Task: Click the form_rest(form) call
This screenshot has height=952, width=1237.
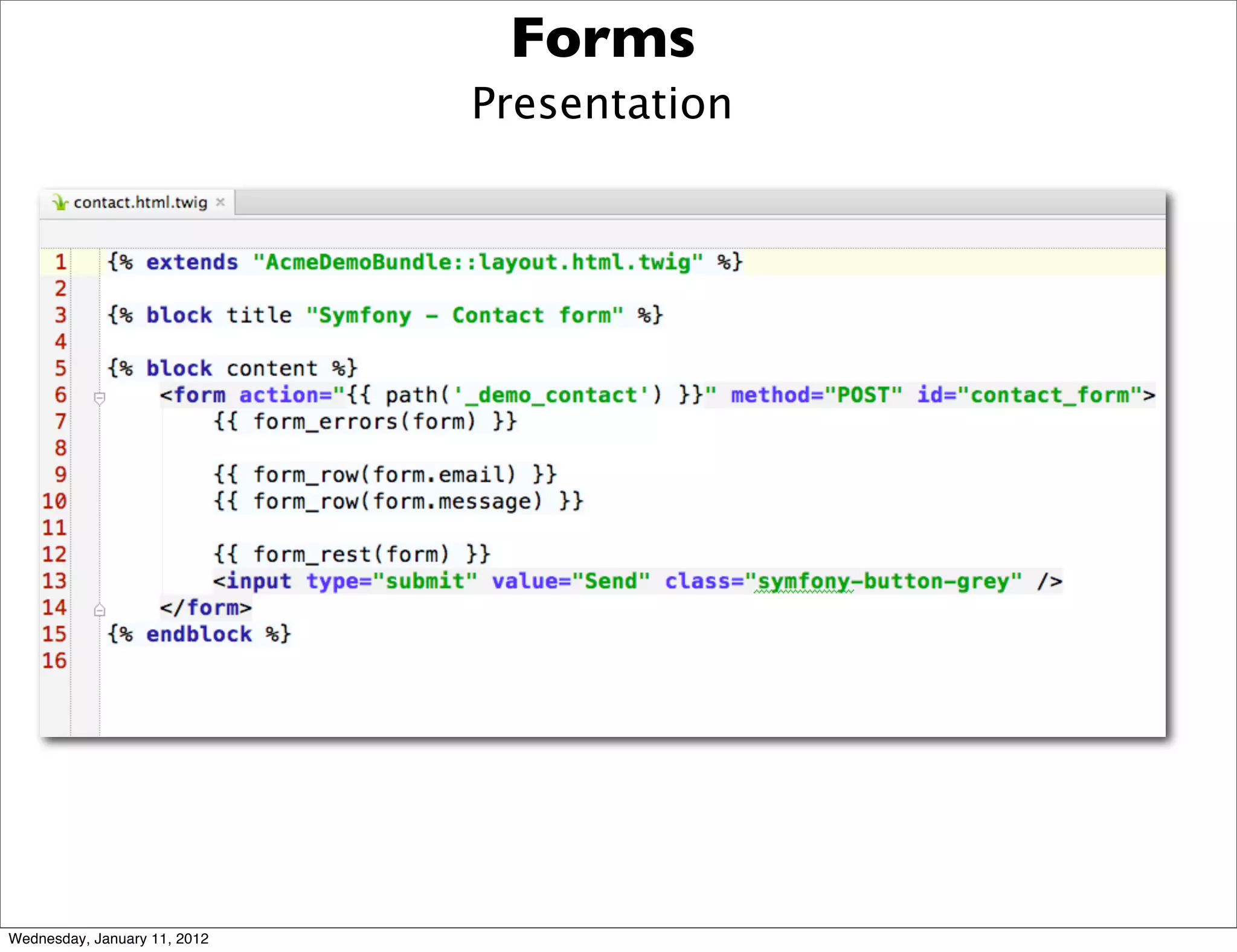Action: pos(352,555)
